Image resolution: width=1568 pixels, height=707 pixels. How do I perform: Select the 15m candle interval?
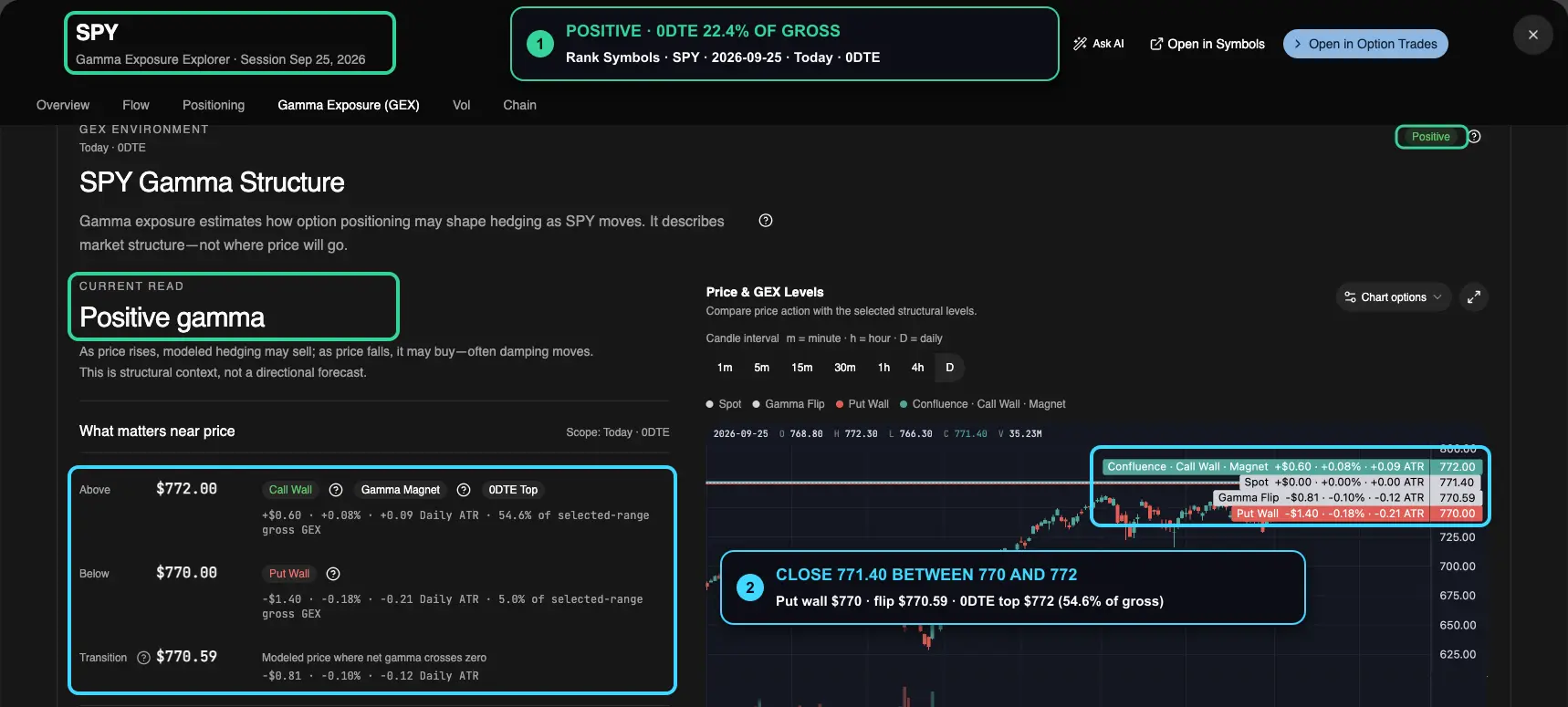(802, 368)
